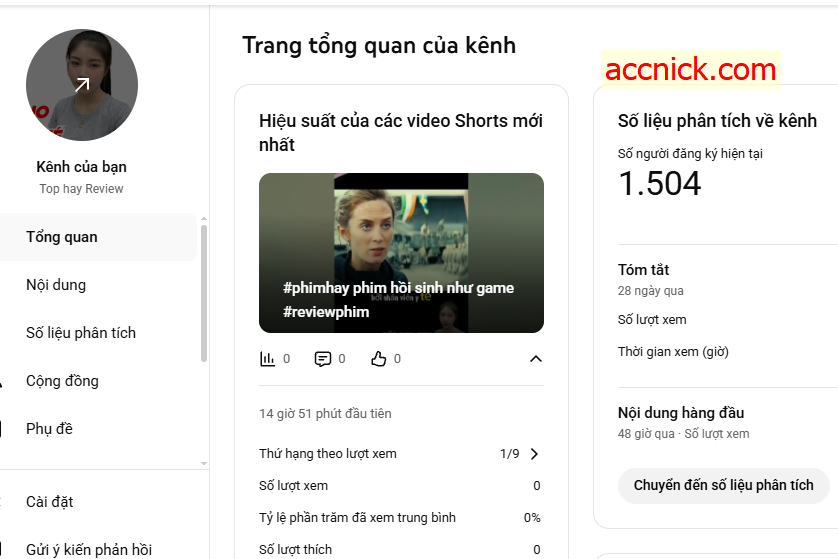Click Hiệu suất của các video Shorts heading
This screenshot has width=838, height=559.
click(401, 133)
